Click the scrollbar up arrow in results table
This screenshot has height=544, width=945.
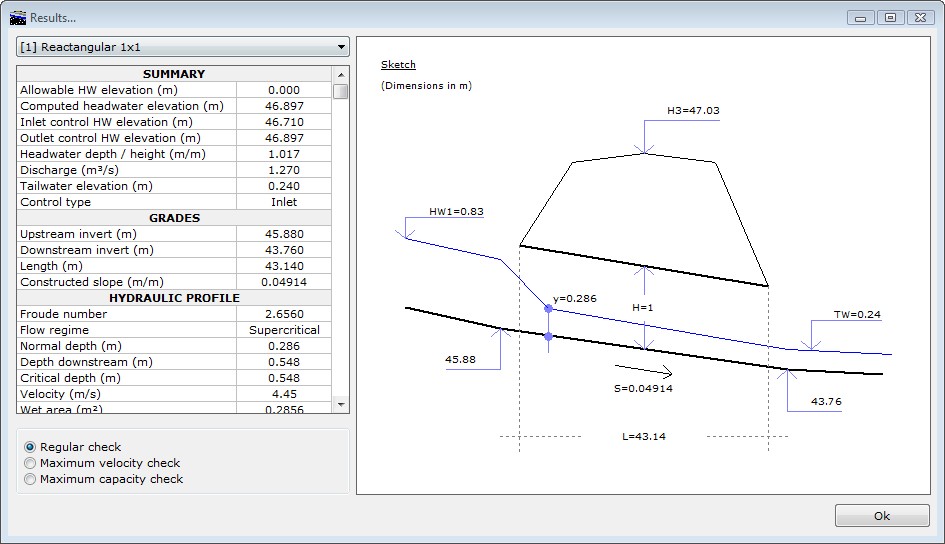341,75
